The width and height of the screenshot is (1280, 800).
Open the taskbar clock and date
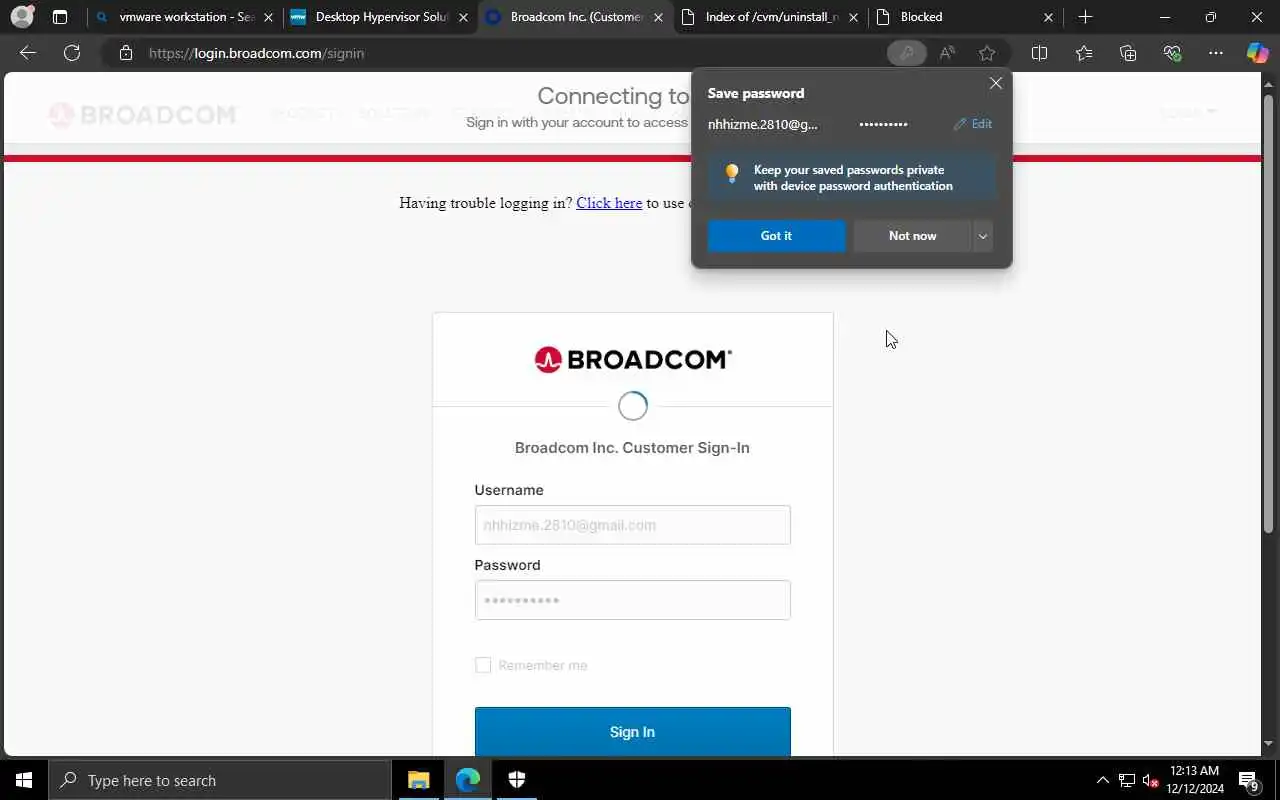click(x=1194, y=780)
